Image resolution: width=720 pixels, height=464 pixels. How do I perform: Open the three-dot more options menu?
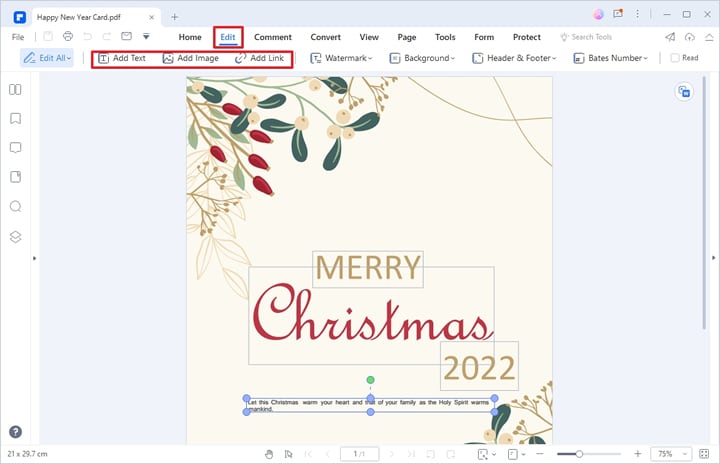click(637, 14)
